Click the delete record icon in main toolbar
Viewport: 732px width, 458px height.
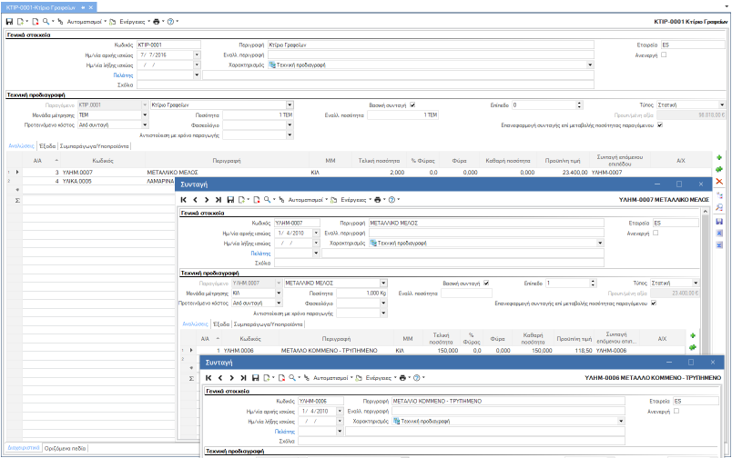[x=35, y=21]
